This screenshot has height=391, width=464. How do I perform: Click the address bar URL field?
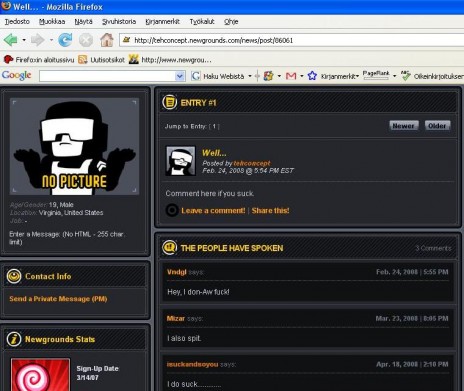point(292,40)
